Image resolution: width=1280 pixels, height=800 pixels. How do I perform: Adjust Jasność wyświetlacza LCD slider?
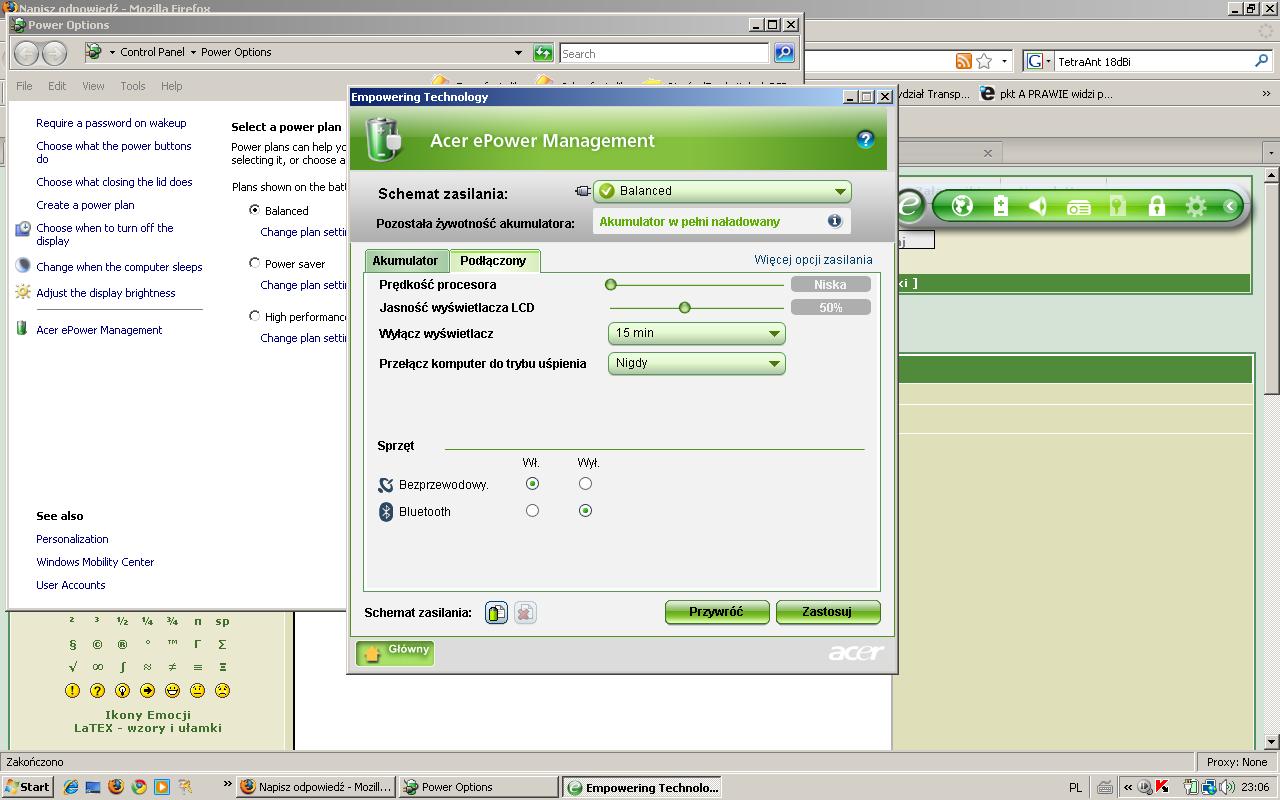coord(685,308)
